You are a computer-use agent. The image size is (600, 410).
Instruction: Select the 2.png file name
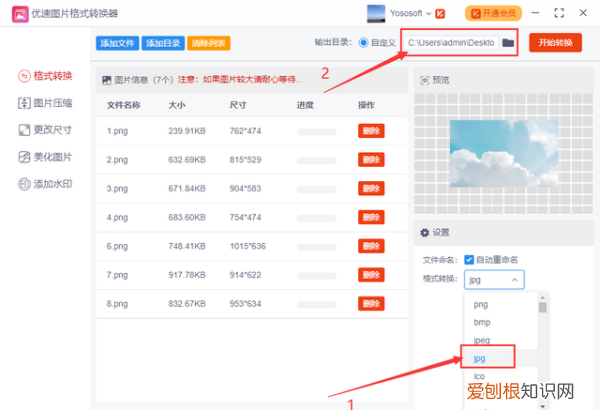pyautogui.click(x=117, y=160)
